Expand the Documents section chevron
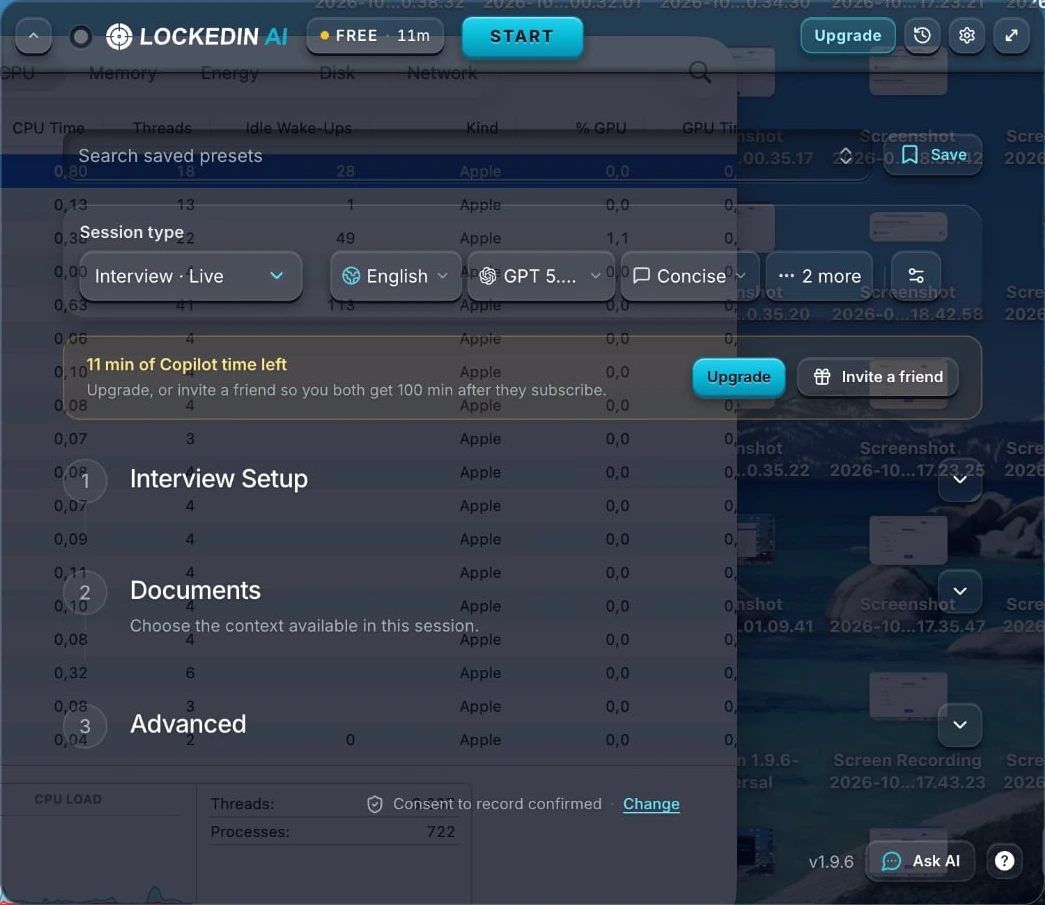This screenshot has height=905, width=1045. click(x=960, y=591)
